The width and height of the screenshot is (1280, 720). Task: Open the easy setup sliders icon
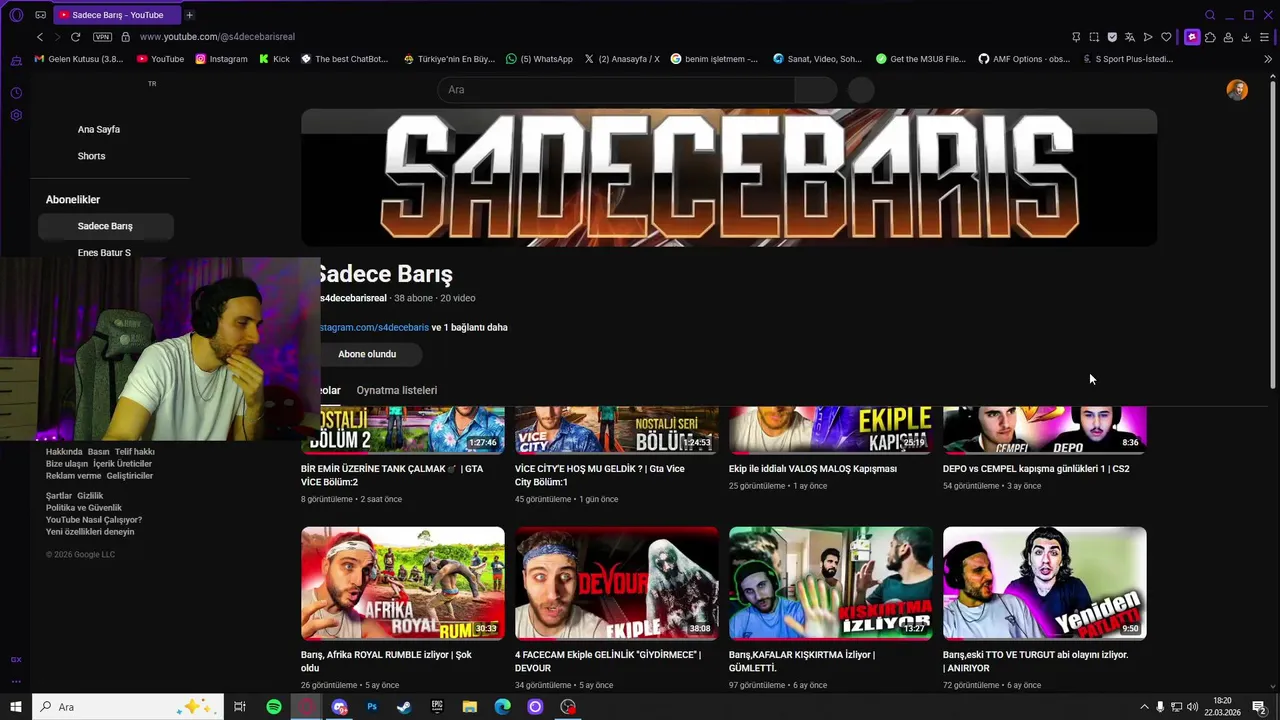1264,37
